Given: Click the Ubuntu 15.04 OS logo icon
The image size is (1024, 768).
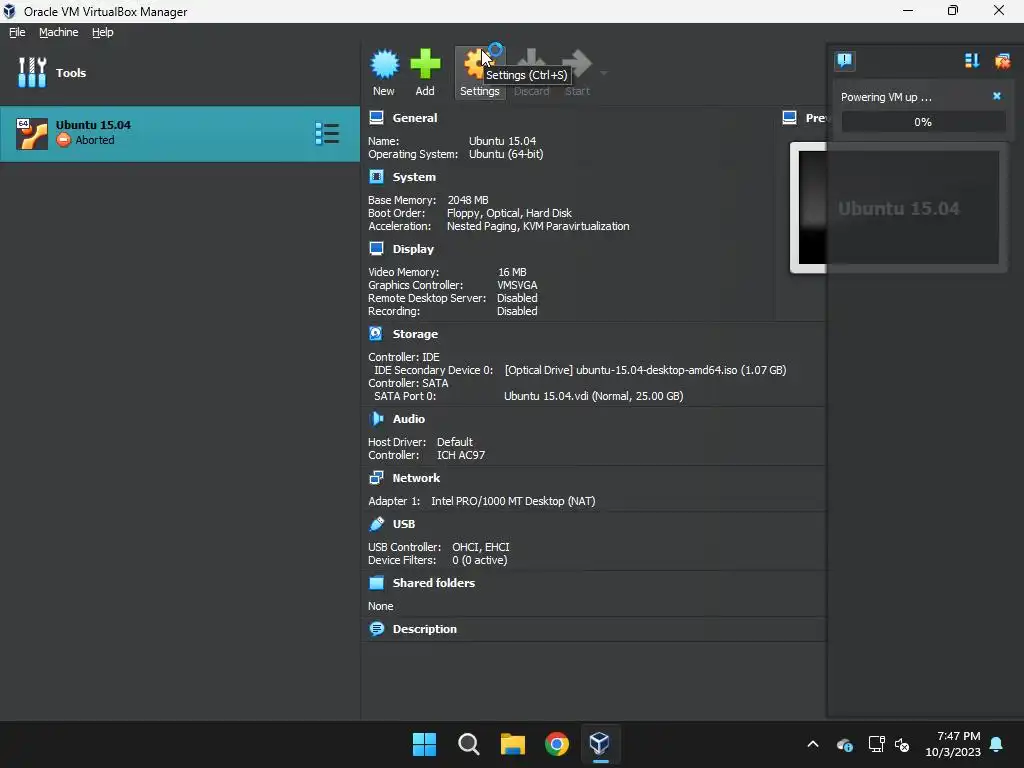Looking at the screenshot, I should coord(31,134).
